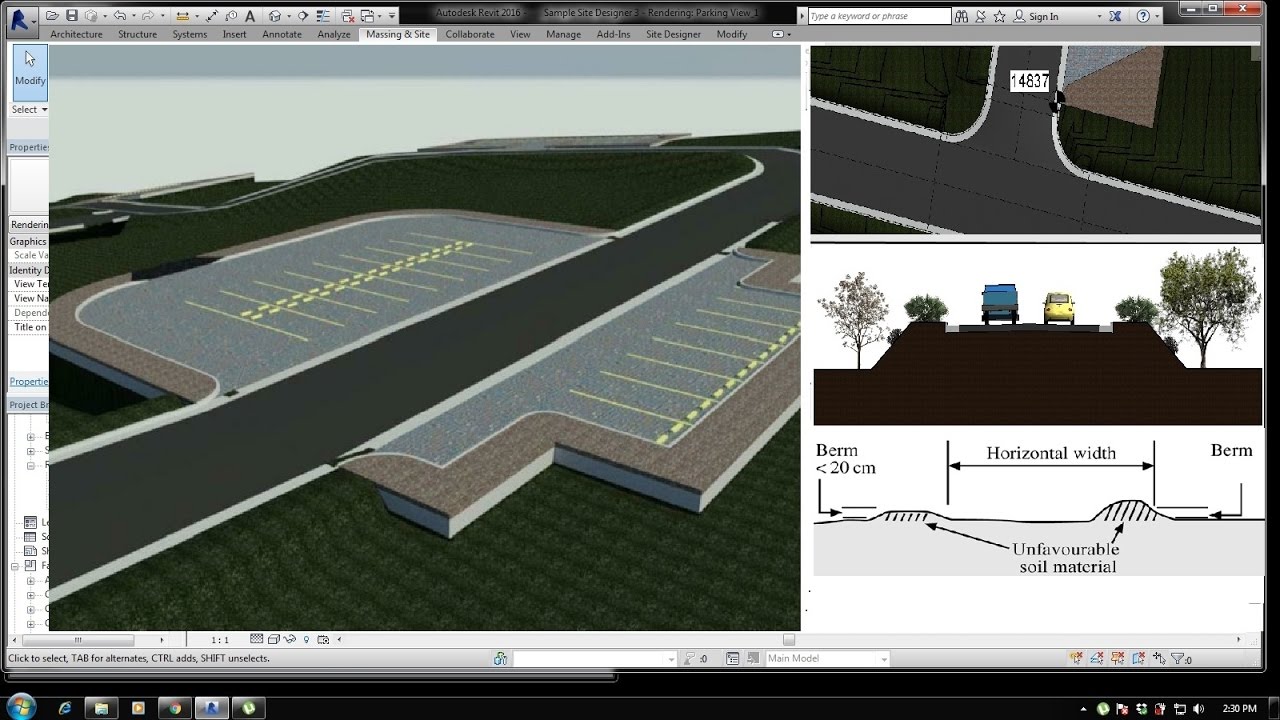This screenshot has height=720, width=1280.
Task: Click the Redo arrow icon
Action: pyautogui.click(x=149, y=16)
